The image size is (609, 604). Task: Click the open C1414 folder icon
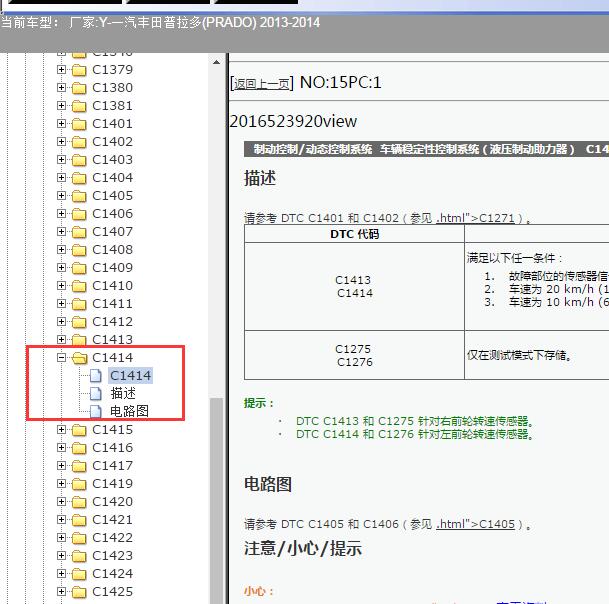click(x=80, y=358)
